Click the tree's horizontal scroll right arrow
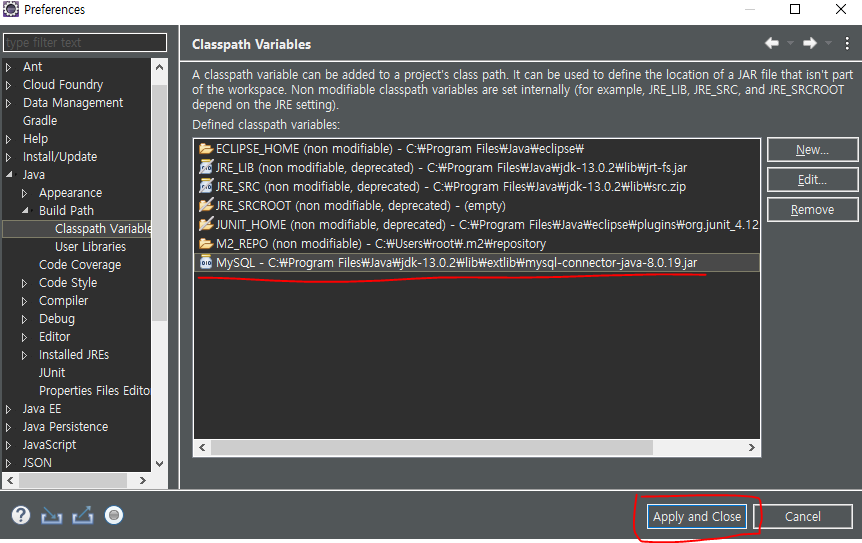This screenshot has height=543, width=862. pyautogui.click(x=142, y=480)
